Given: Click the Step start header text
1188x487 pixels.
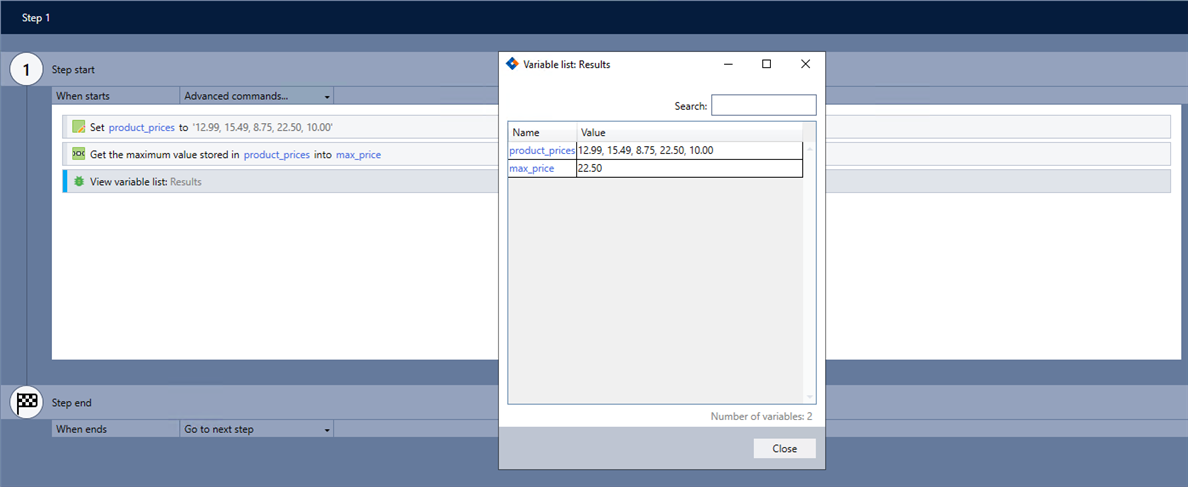Looking at the screenshot, I should tap(73, 70).
